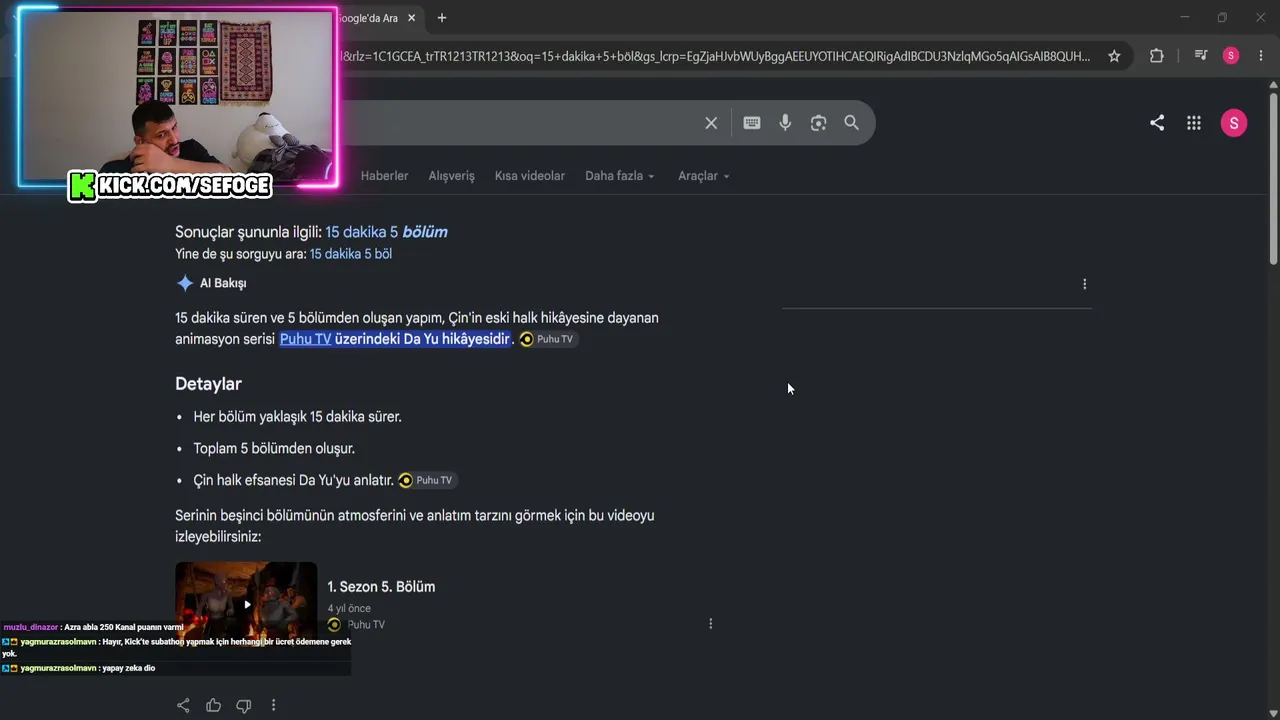
Task: Switch to the Kısa videolar tab
Action: tap(529, 176)
